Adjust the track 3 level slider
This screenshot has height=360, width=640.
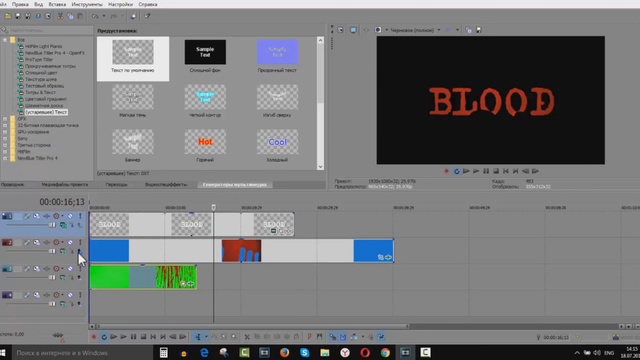click(x=52, y=278)
